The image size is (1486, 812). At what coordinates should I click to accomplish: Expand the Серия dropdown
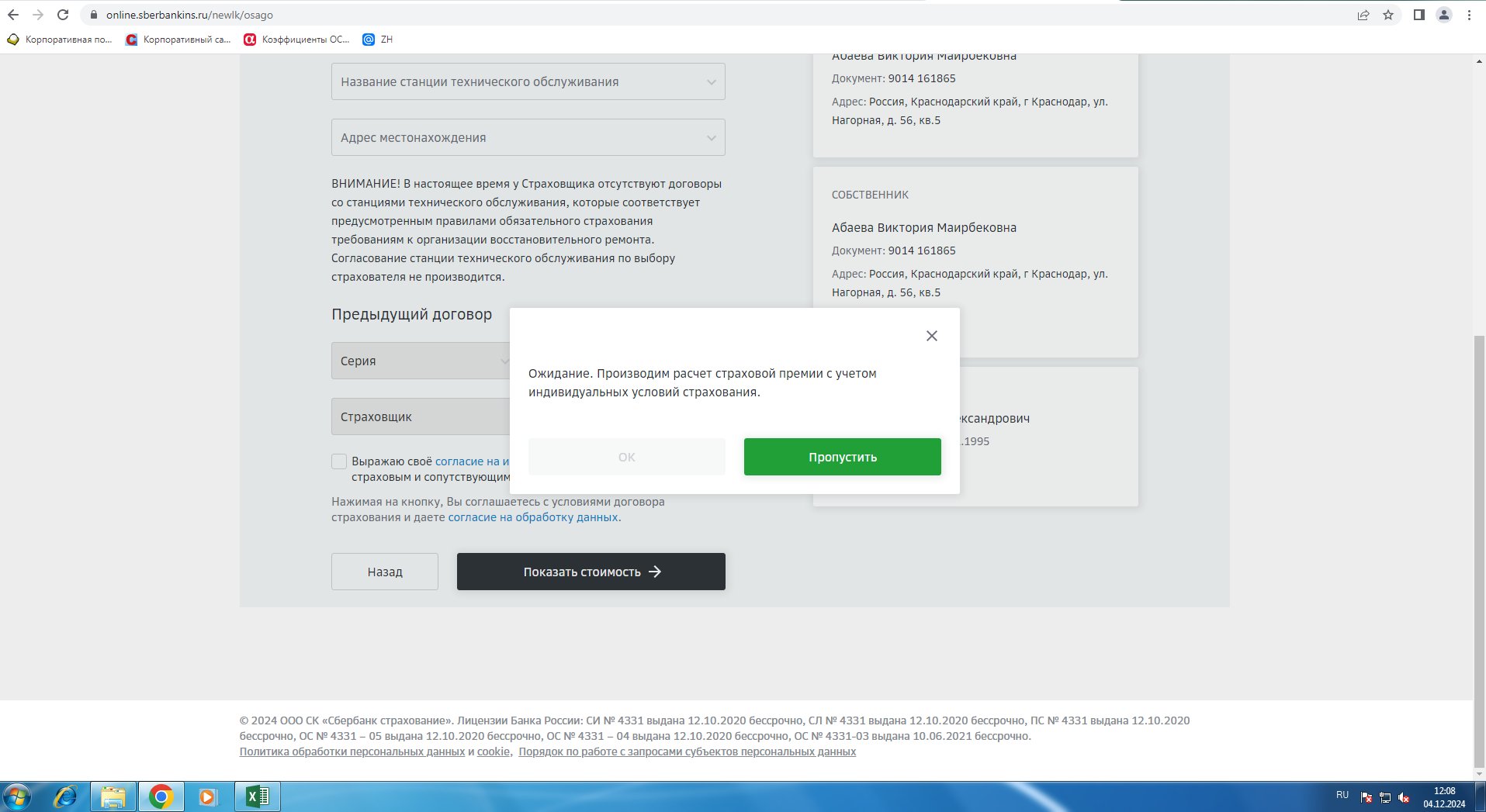pyautogui.click(x=420, y=361)
